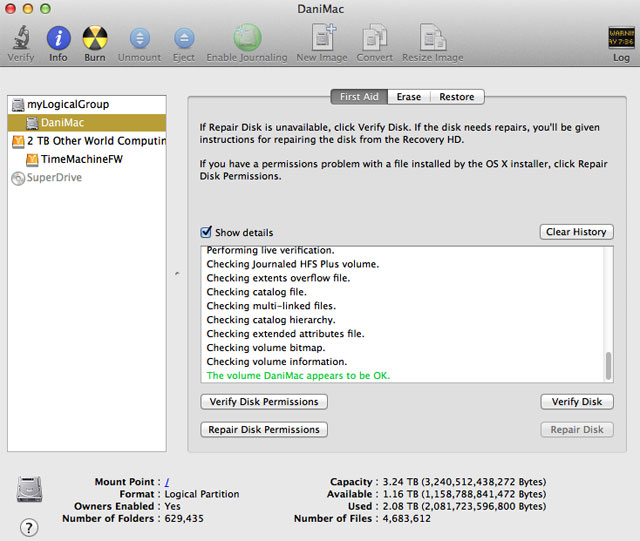Click the Convert toolbar icon
The width and height of the screenshot is (640, 541).
375,37
